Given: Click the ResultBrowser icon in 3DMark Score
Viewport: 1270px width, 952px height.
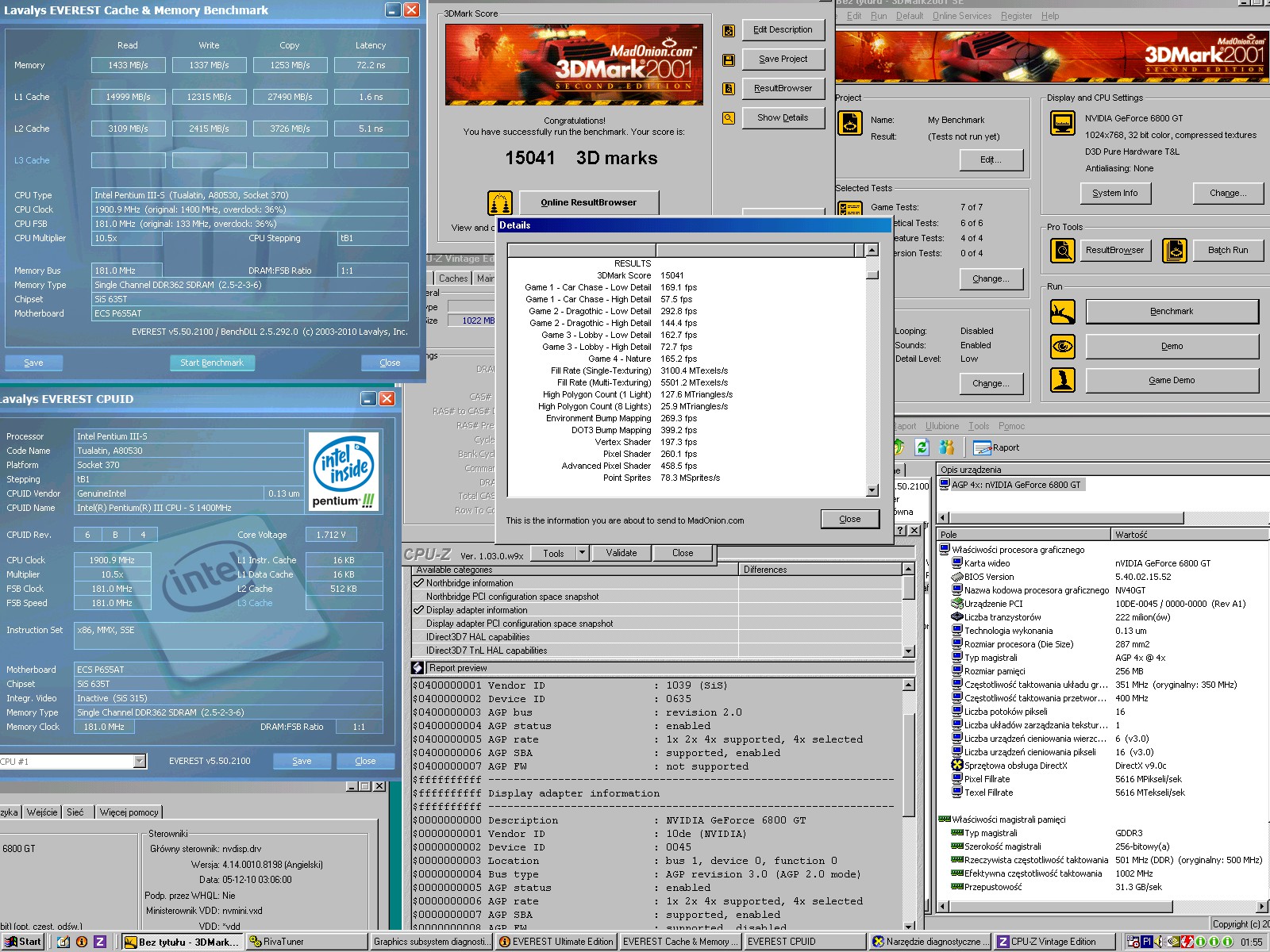Looking at the screenshot, I should click(728, 89).
